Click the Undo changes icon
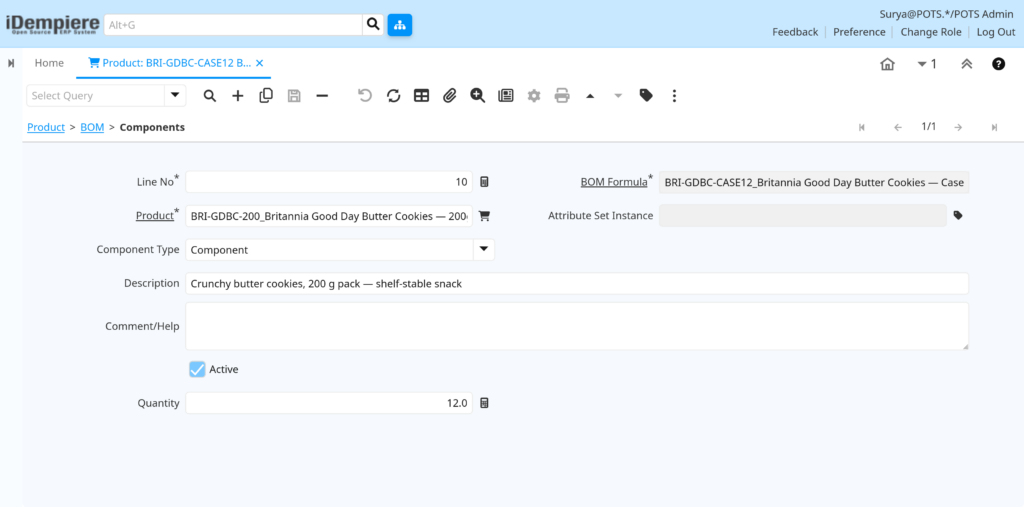This screenshot has width=1024, height=507. (365, 96)
